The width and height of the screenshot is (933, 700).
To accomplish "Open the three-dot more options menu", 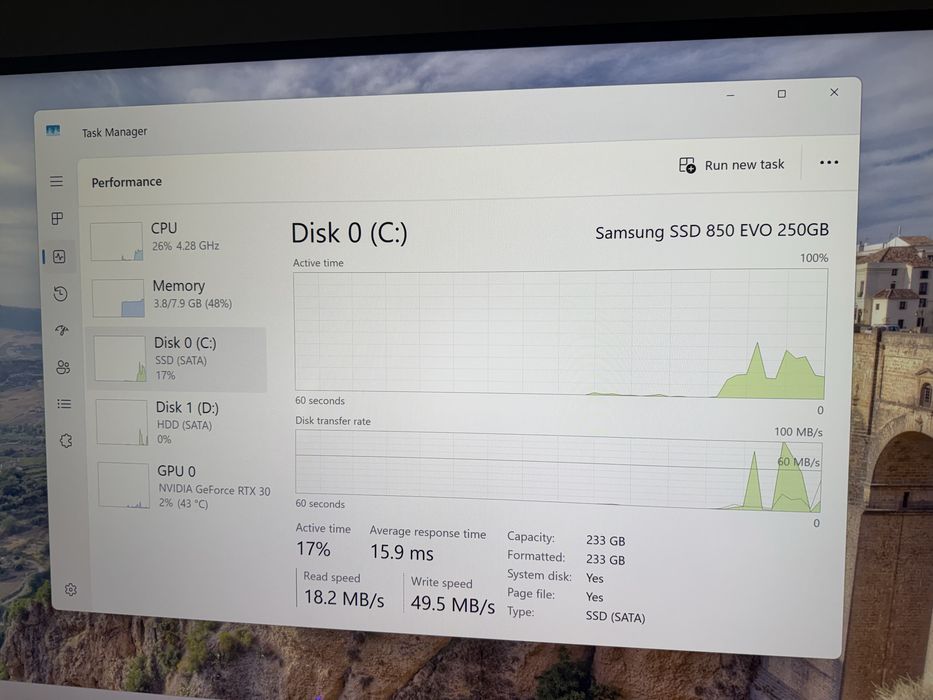I will pyautogui.click(x=829, y=162).
